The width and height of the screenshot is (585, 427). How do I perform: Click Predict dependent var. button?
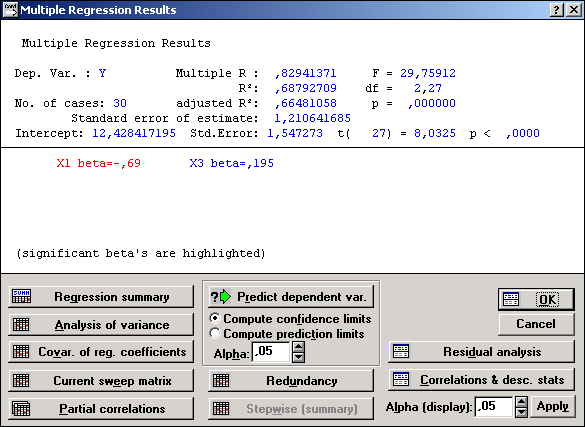click(291, 297)
